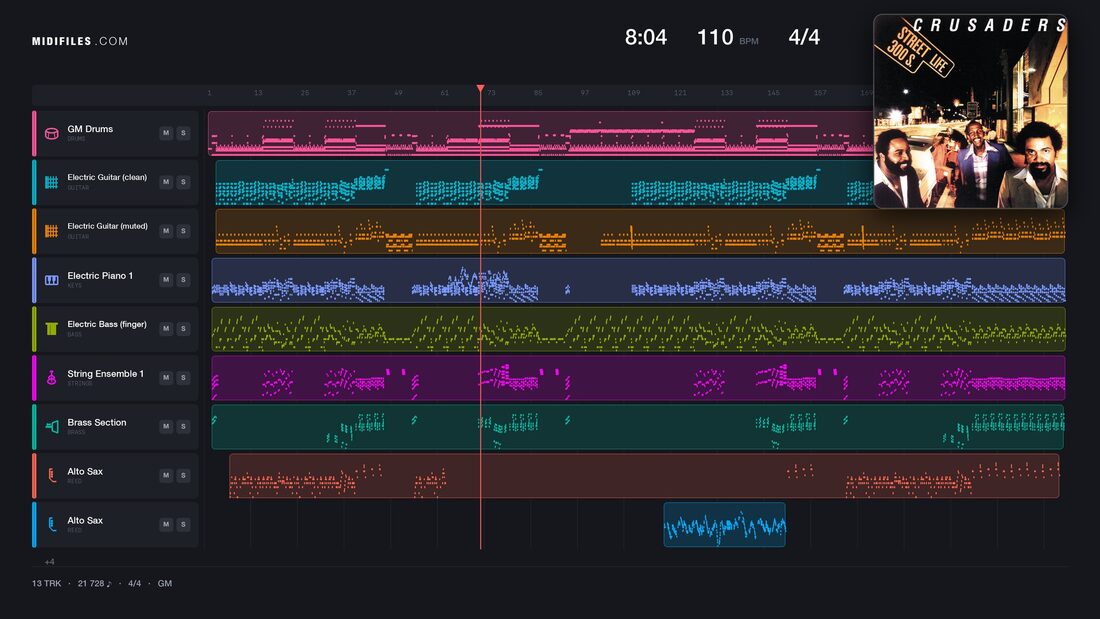
Task: Mute the red Alto Sax track
Action: (x=166, y=475)
